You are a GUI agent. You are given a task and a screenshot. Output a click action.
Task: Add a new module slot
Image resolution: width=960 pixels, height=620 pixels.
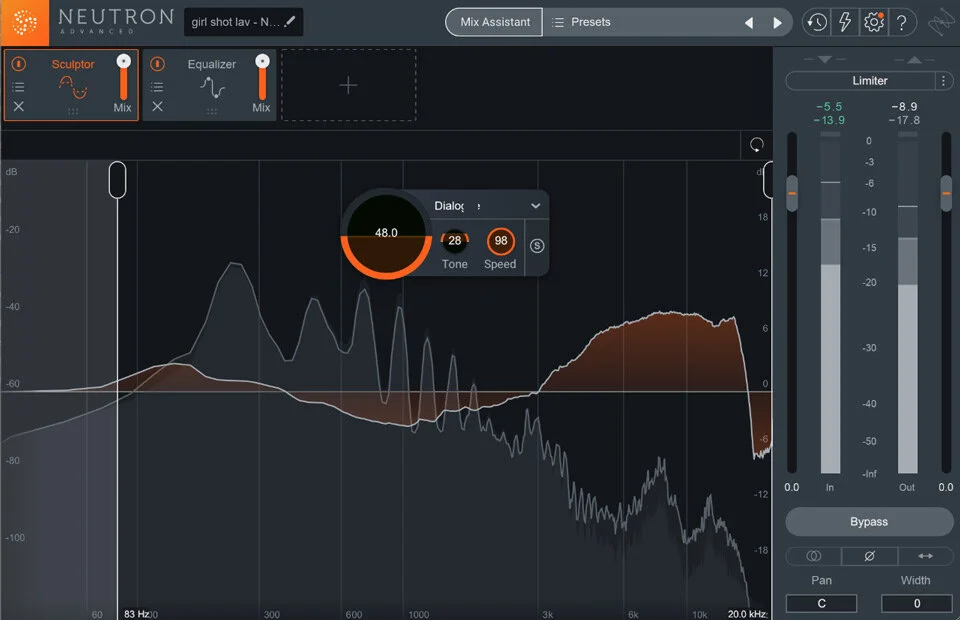(x=348, y=85)
